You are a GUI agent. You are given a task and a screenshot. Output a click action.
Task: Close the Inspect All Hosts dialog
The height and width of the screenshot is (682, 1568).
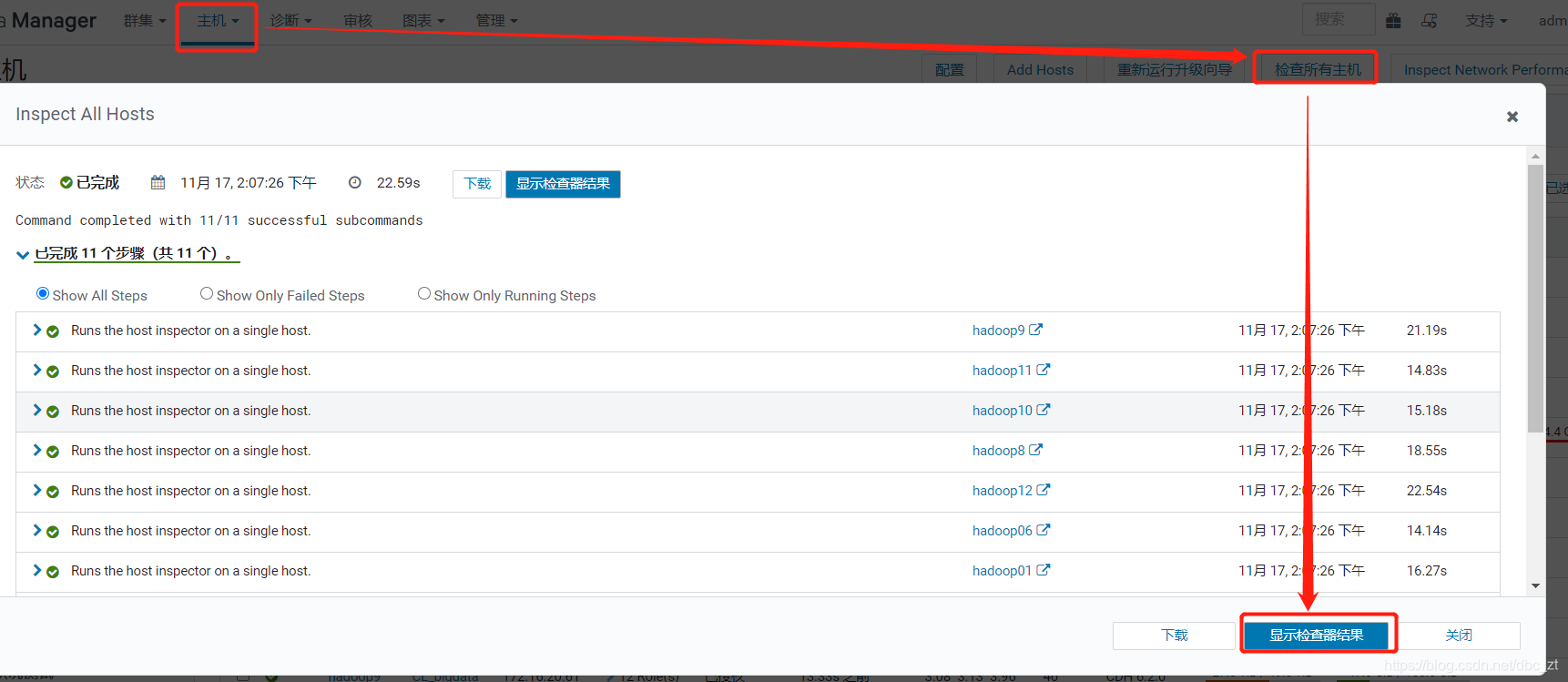point(1512,117)
